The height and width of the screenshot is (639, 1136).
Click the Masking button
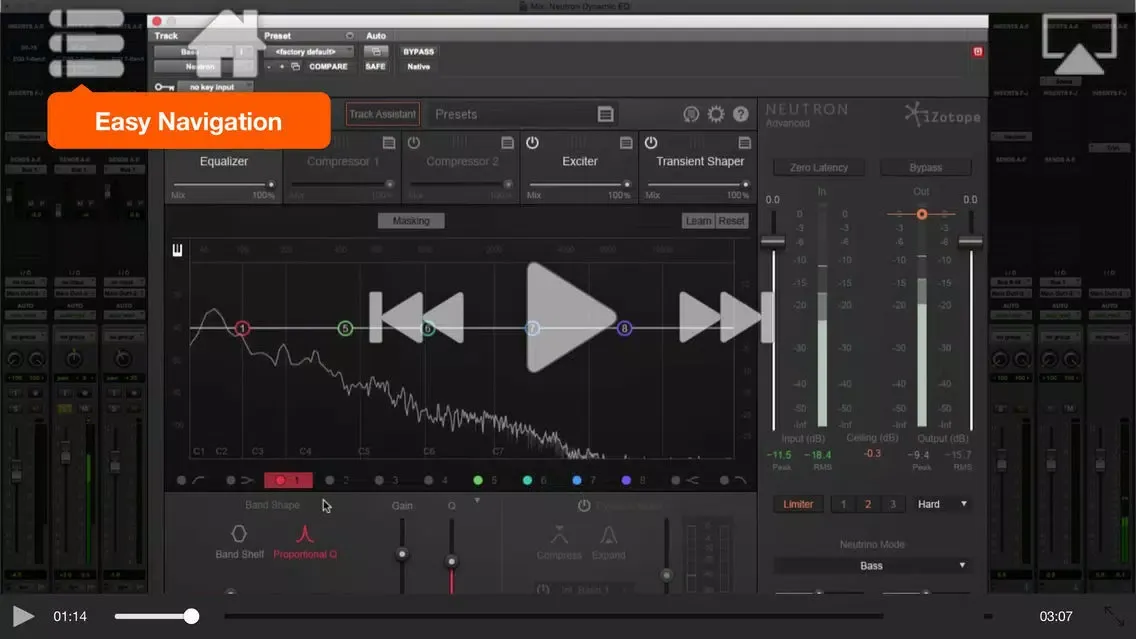411,221
